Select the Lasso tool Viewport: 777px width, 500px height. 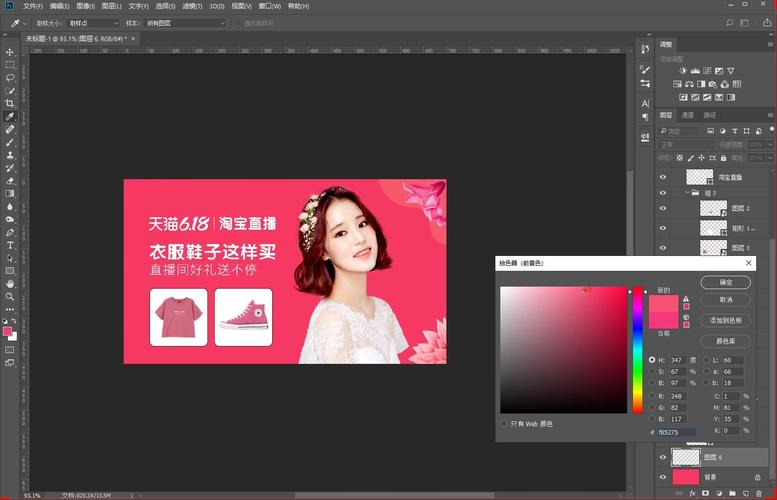[x=10, y=77]
